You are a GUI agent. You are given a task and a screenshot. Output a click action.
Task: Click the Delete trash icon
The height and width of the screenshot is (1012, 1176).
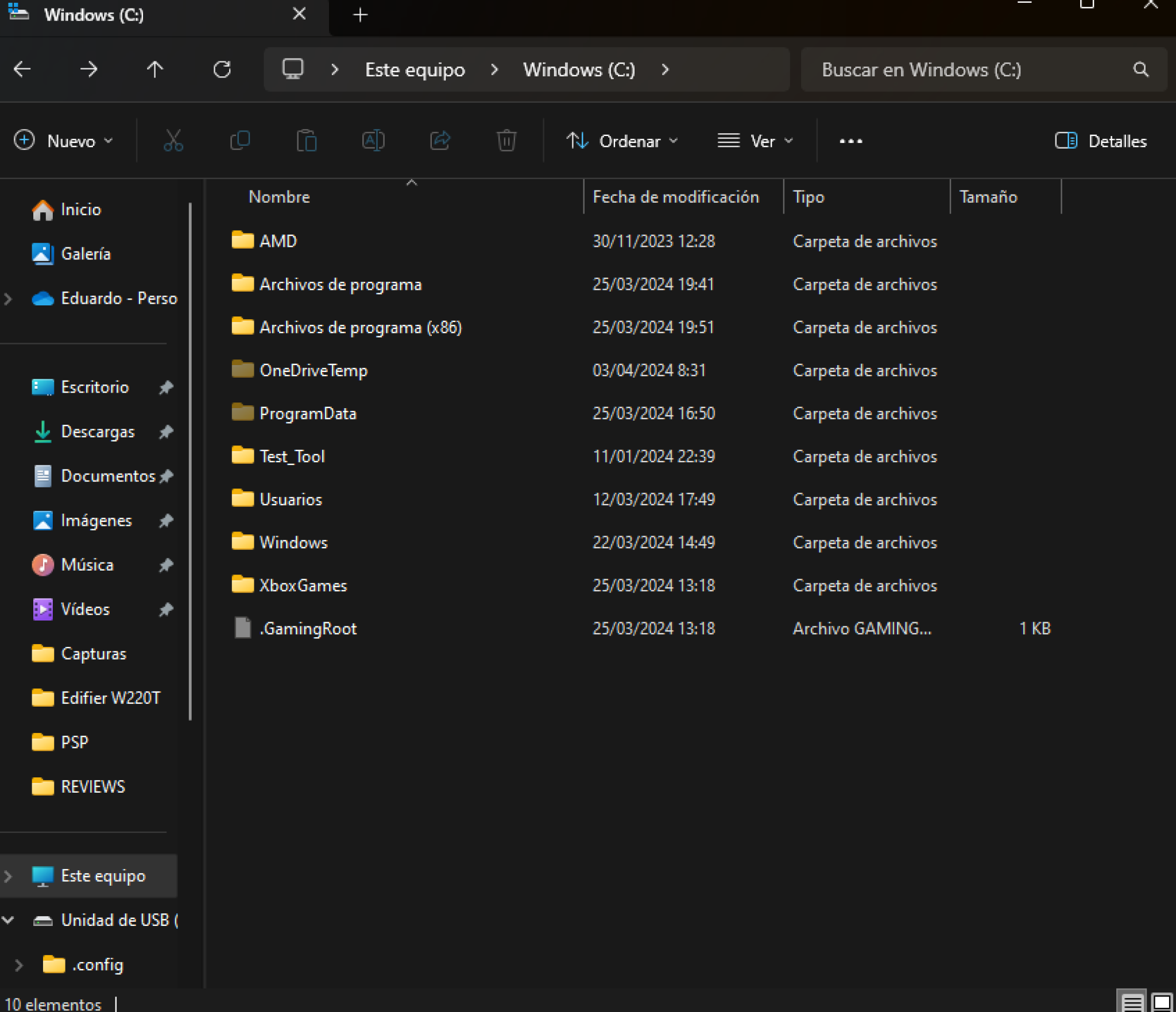click(x=506, y=141)
